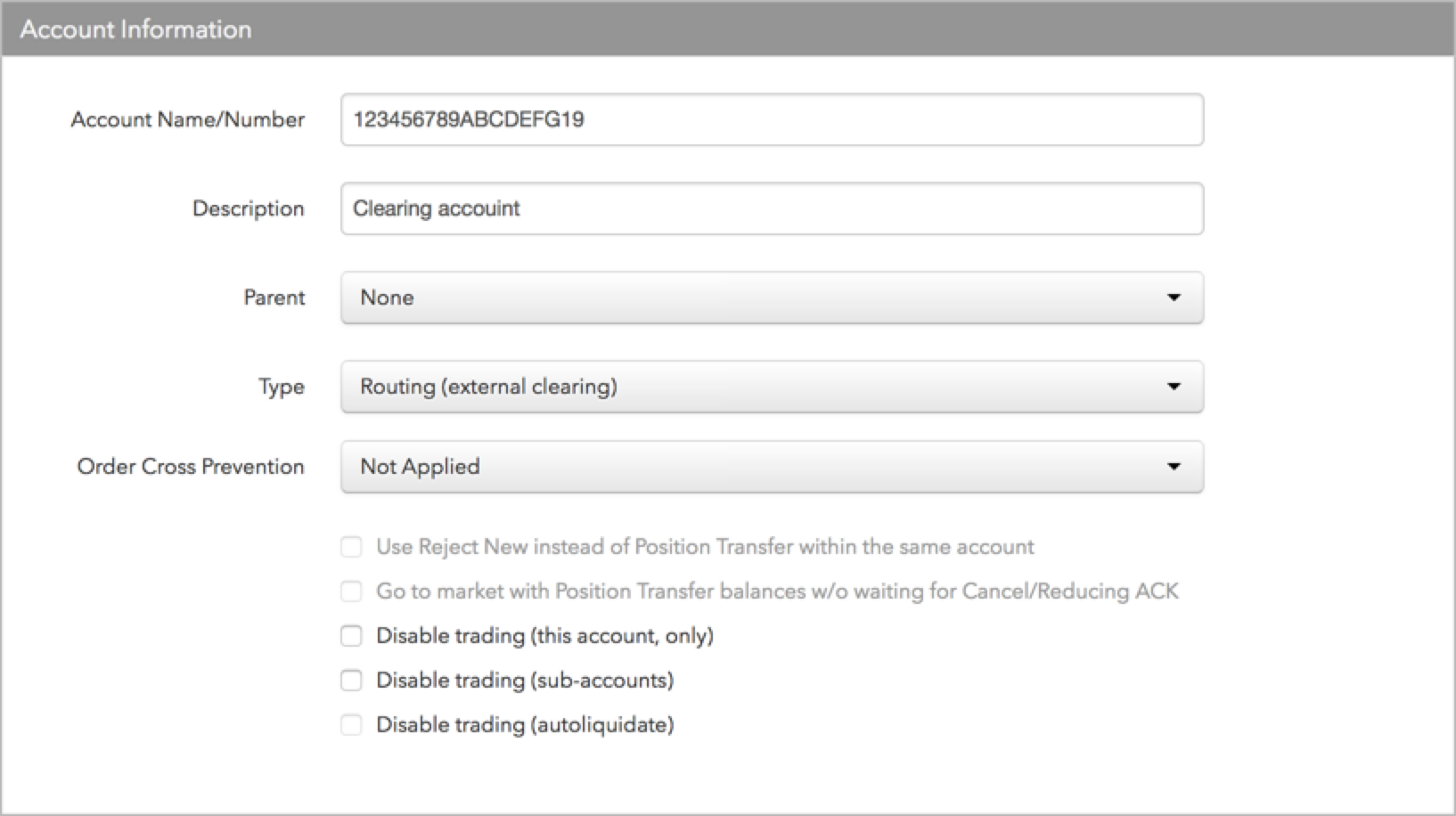Click the 'Order Cross Prevention' field label
This screenshot has height=816, width=1456.
pos(191,467)
